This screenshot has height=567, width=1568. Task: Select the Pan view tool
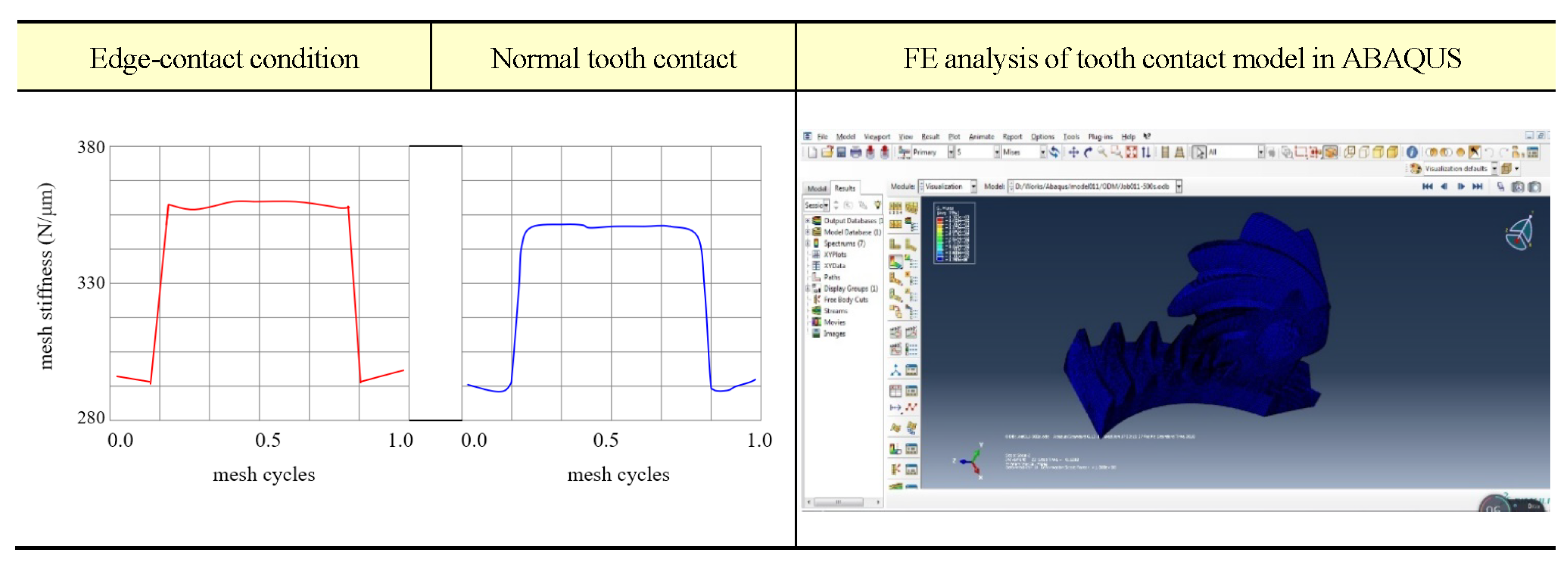tap(1073, 152)
